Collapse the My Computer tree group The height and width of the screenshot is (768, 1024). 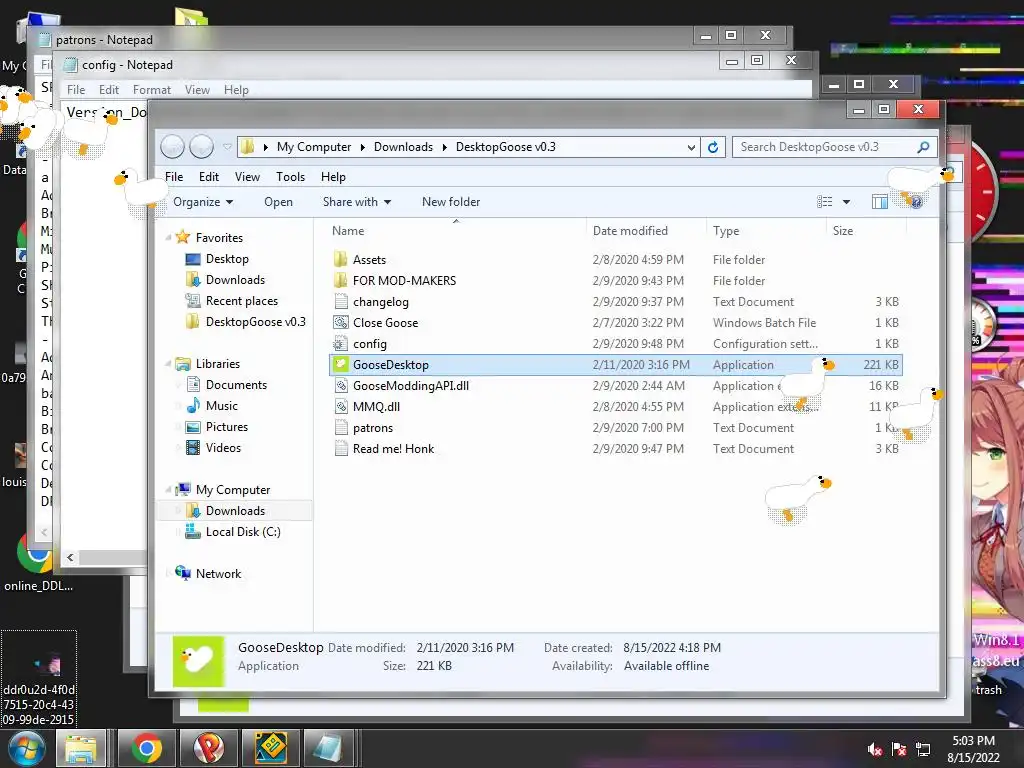point(168,490)
